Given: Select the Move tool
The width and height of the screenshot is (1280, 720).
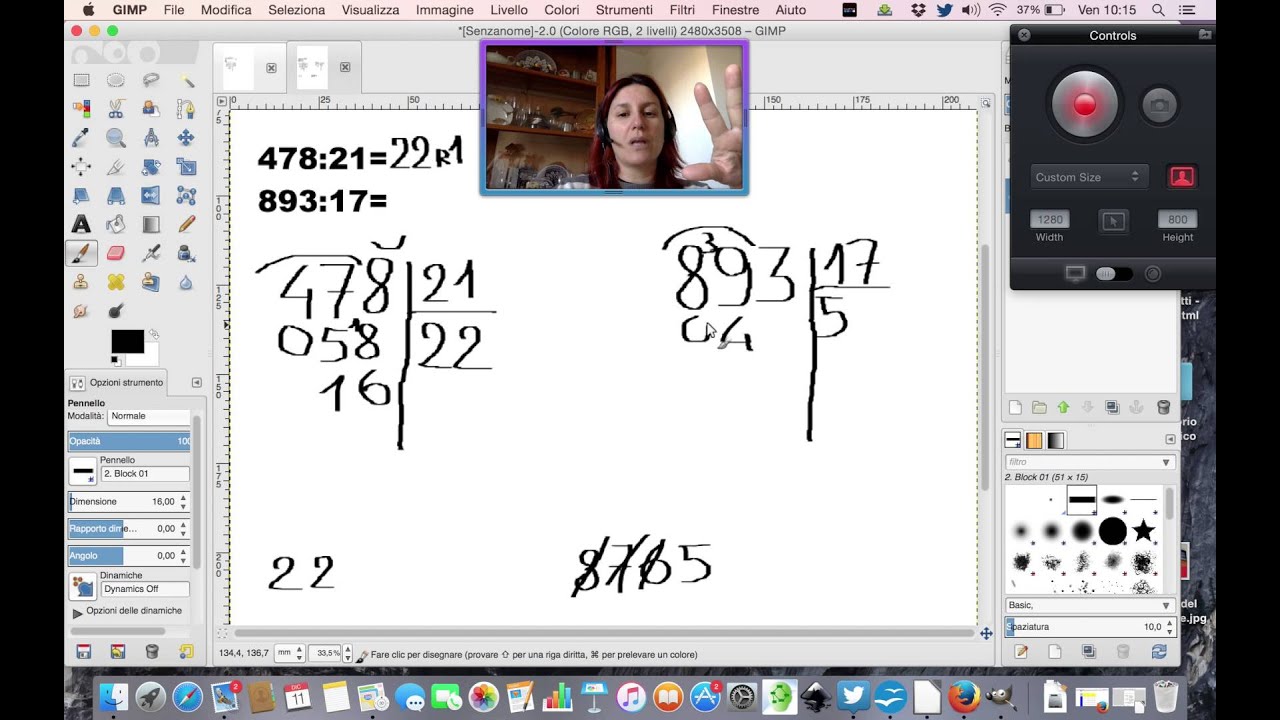Looking at the screenshot, I should coord(186,138).
